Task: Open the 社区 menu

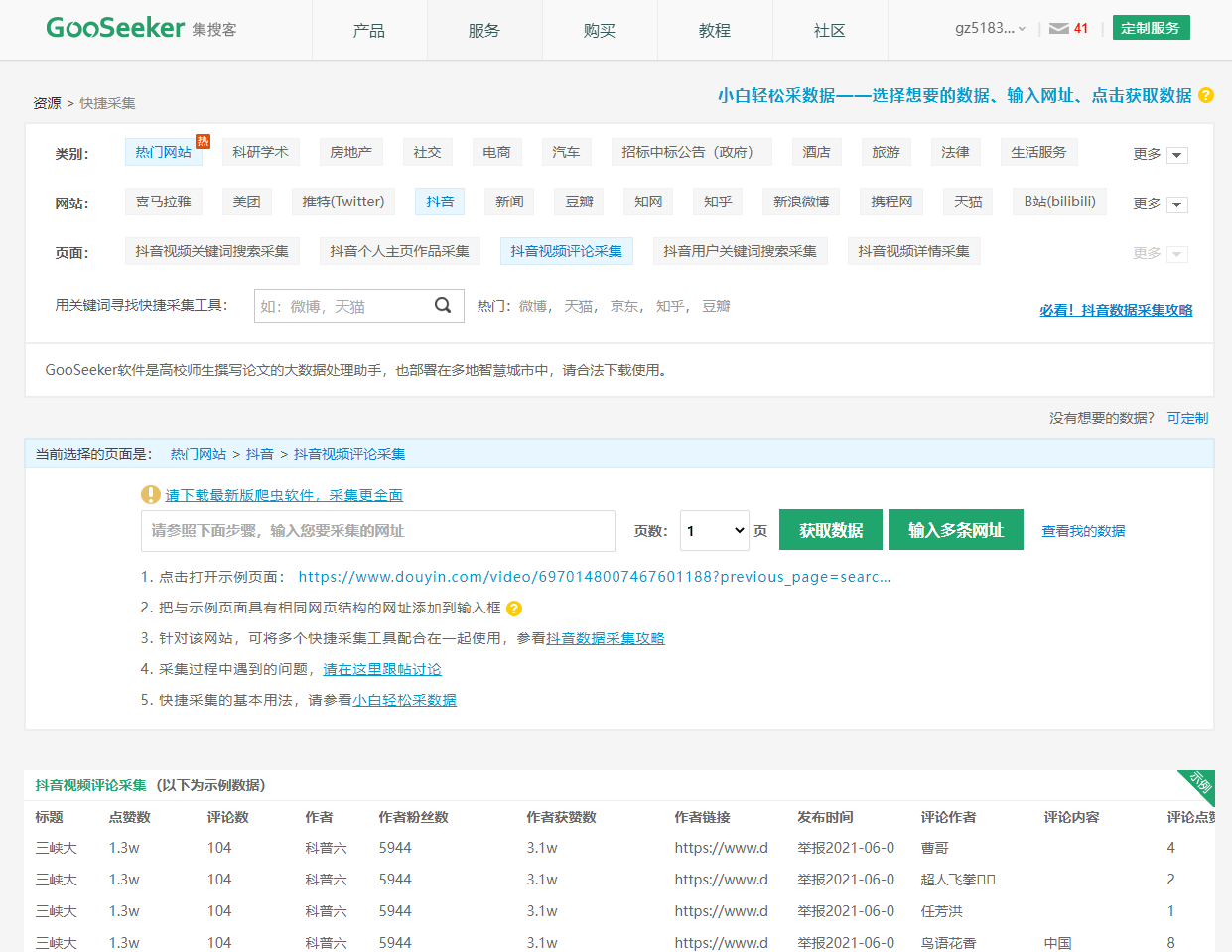Action: click(830, 30)
